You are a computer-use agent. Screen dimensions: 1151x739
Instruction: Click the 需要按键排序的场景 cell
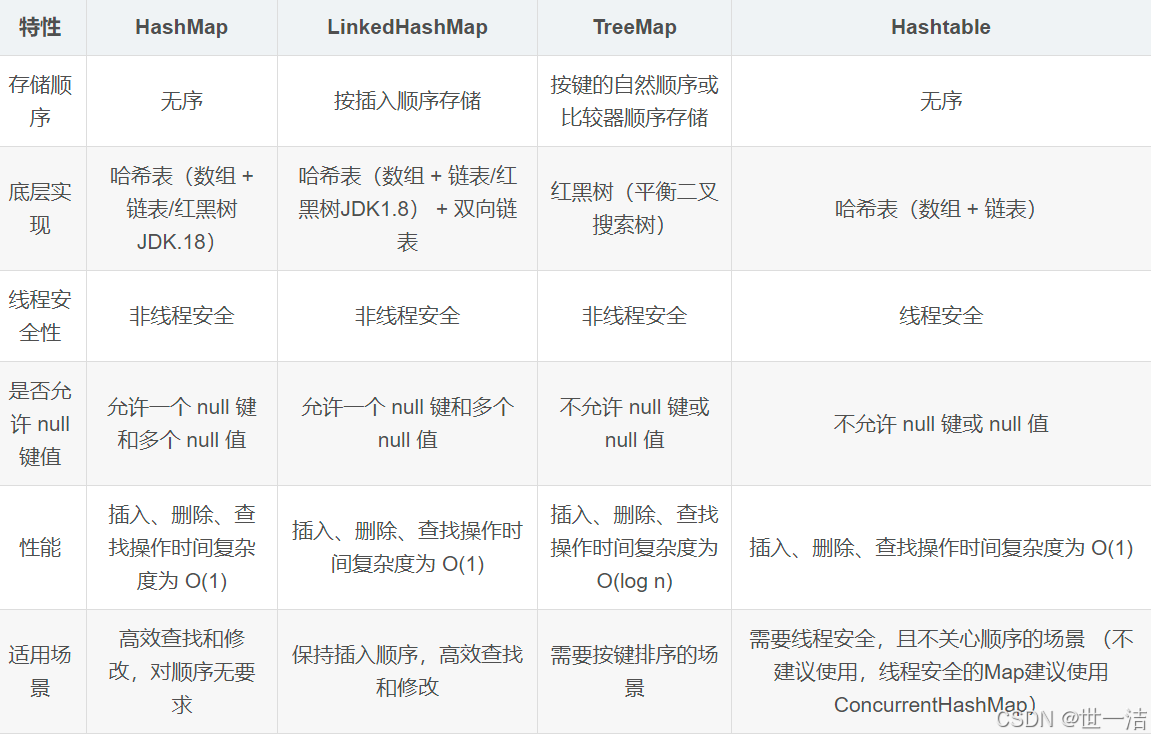pyautogui.click(x=634, y=671)
